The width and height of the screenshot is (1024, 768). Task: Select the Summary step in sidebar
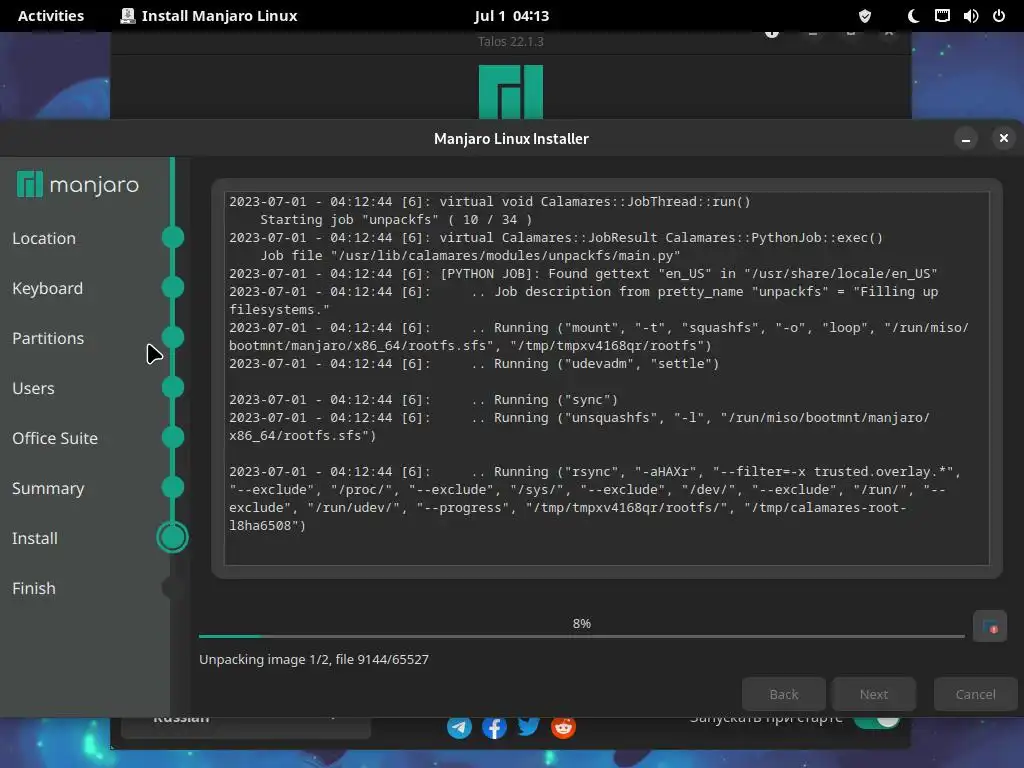[x=48, y=488]
